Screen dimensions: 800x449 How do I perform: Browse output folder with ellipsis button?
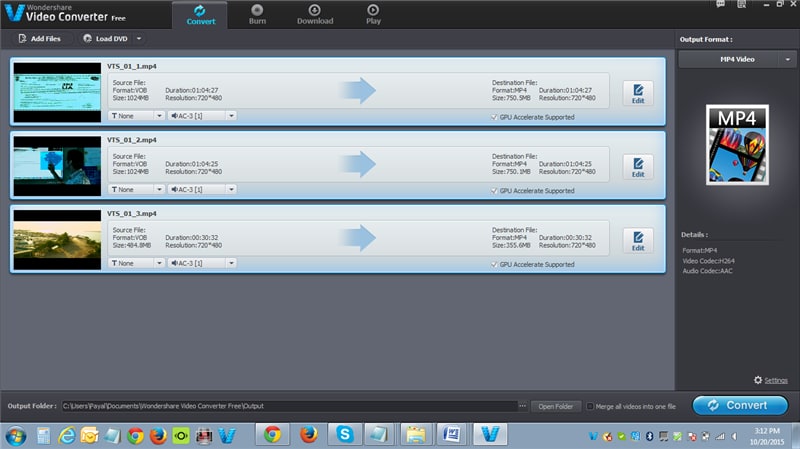tap(522, 406)
